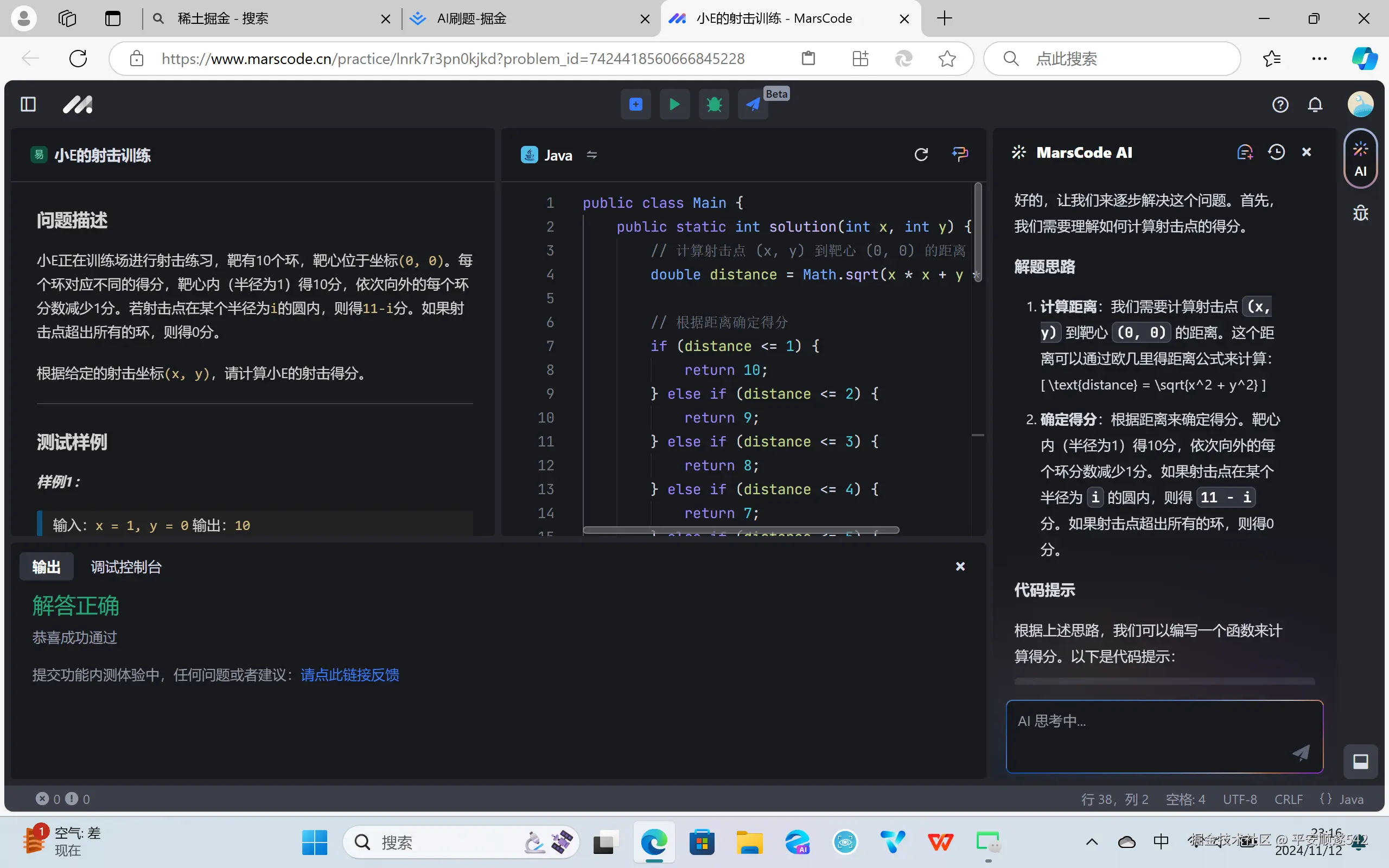Click the blue plus icon in top toolbar

point(635,105)
